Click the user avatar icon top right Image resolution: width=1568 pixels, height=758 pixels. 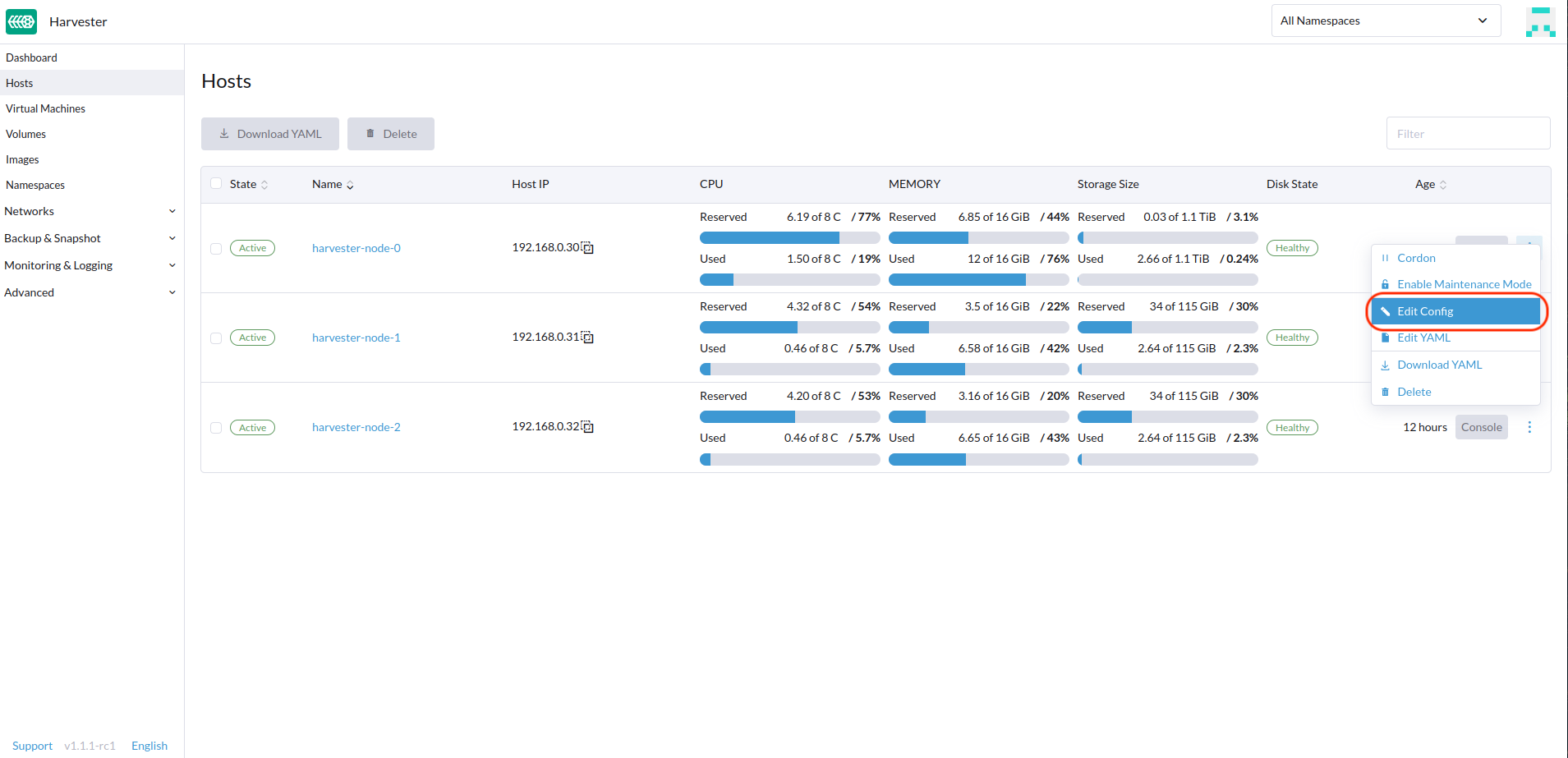[1540, 21]
